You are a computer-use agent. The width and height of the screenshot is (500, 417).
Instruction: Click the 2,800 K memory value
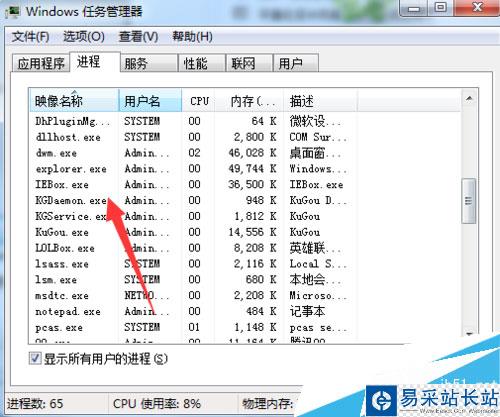pyautogui.click(x=255, y=137)
